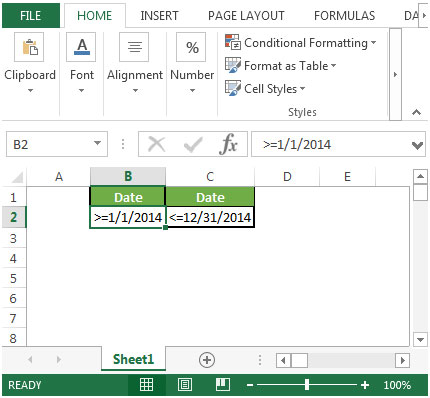Select row 5 header
Viewport: 430px width, 398px height.
tap(14, 278)
